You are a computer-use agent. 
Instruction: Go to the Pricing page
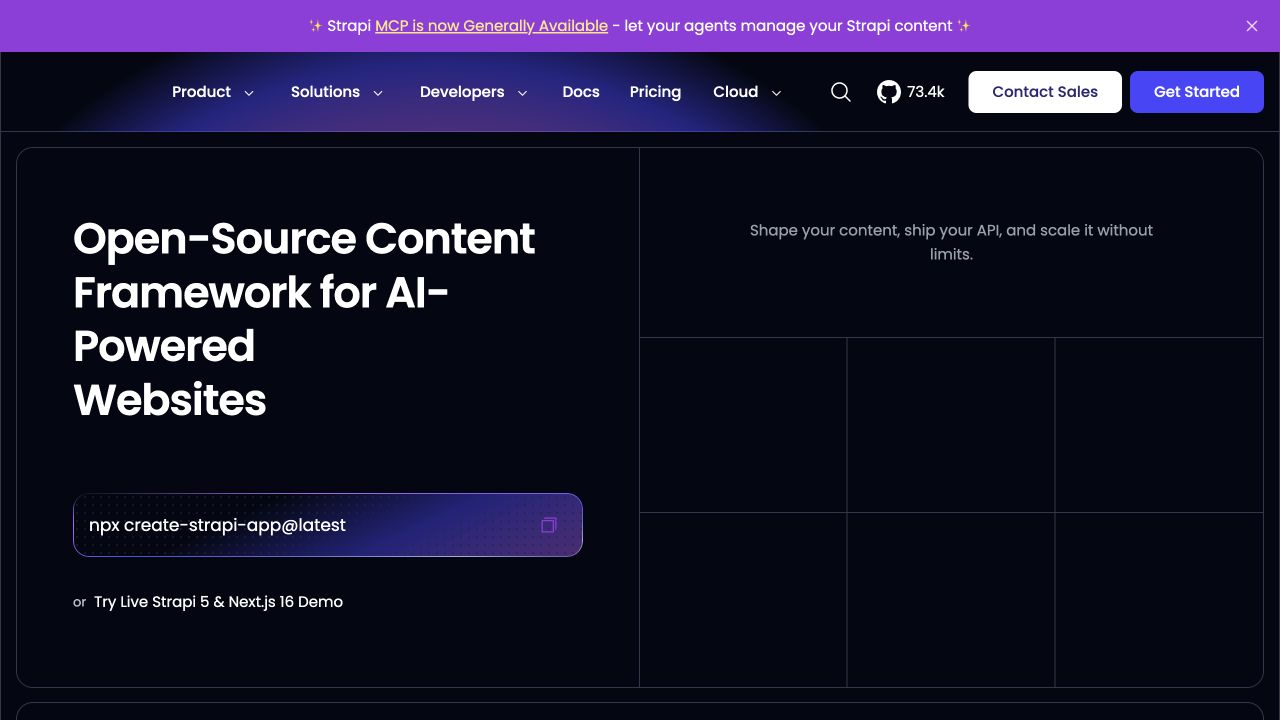coord(655,92)
